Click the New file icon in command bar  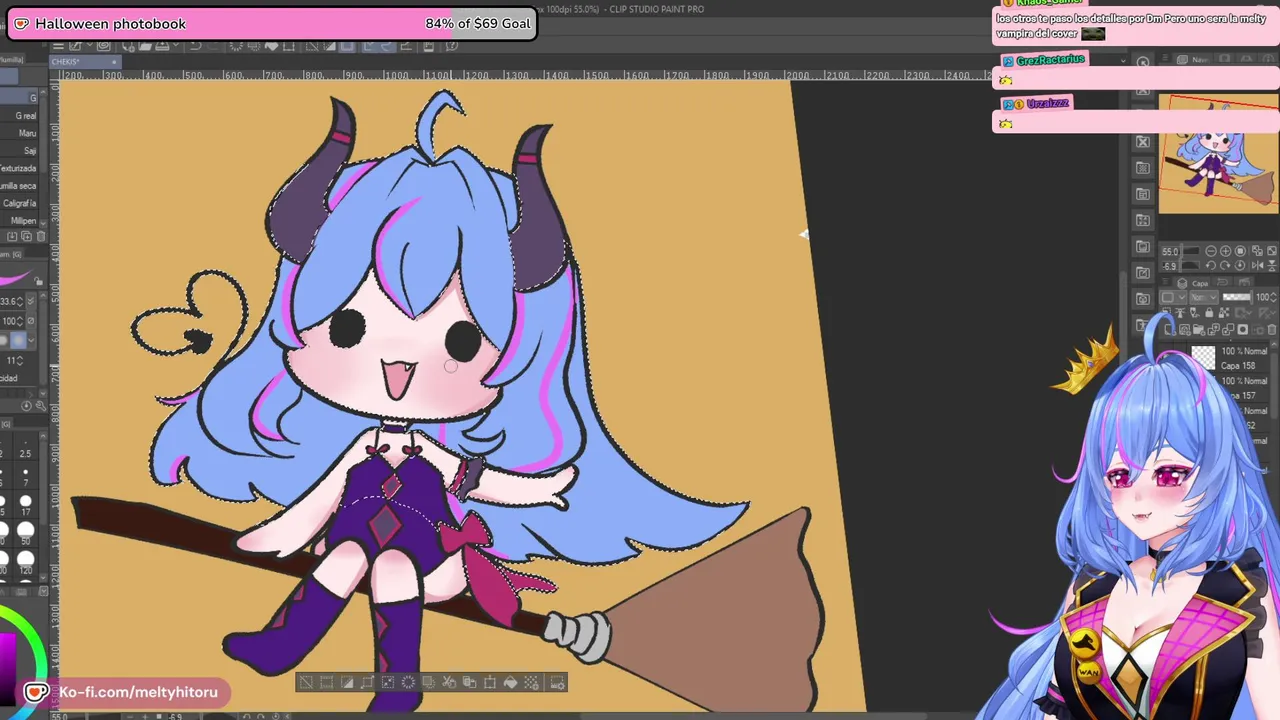pos(129,46)
